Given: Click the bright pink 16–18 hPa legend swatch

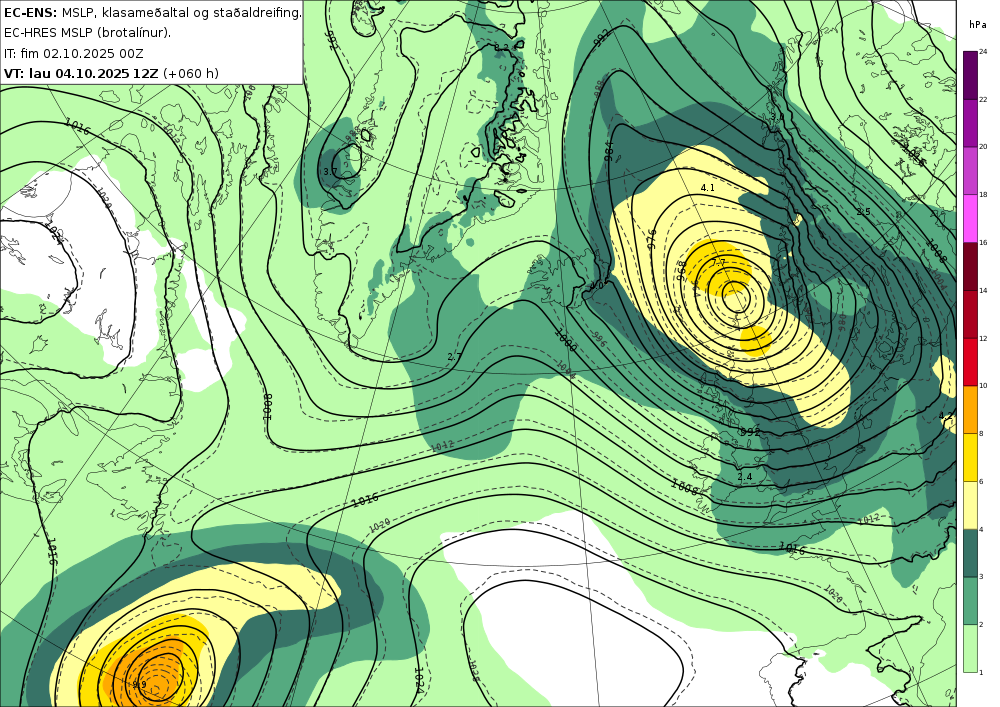Looking at the screenshot, I should [969, 219].
